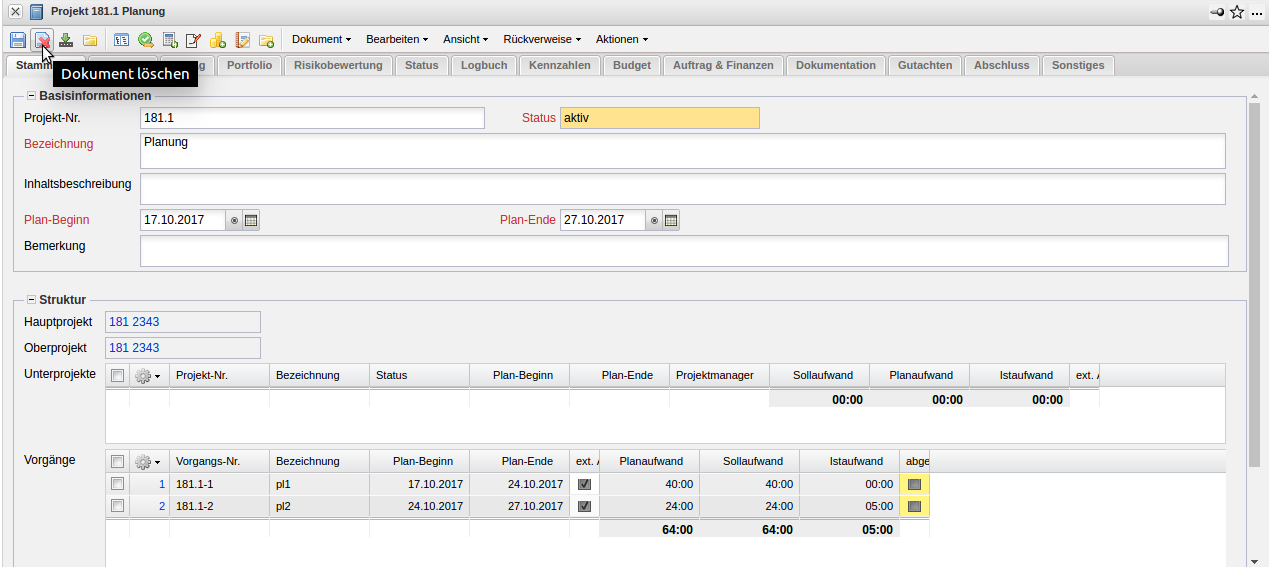Switch to the Gutachten tab
Viewport: 1269px width, 567px height.
click(x=925, y=65)
